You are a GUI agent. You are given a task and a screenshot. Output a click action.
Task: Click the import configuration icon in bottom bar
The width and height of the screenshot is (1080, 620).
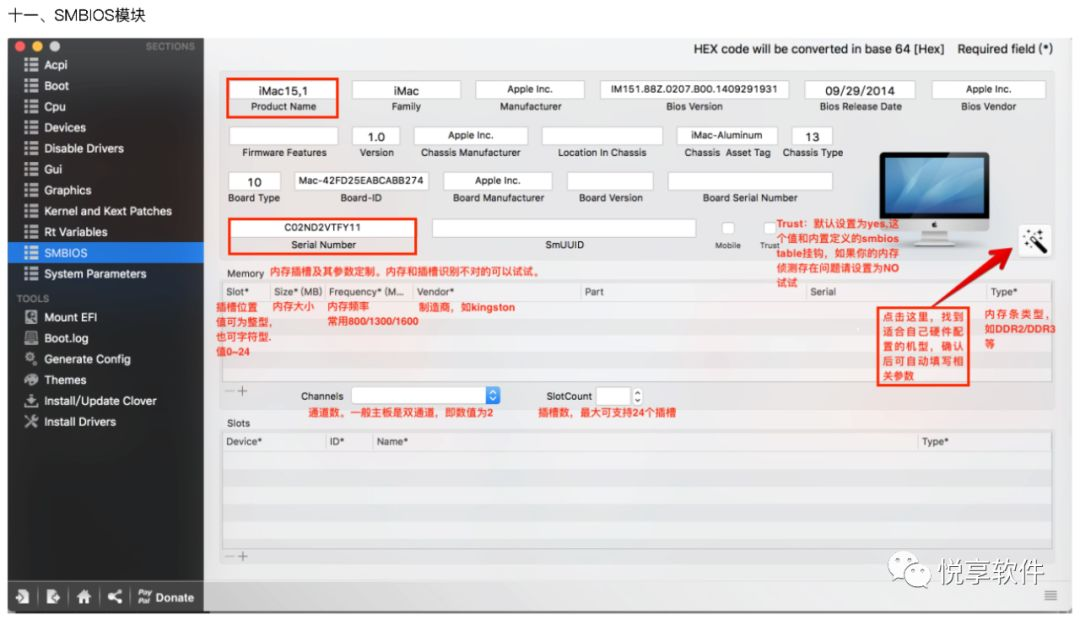[23, 597]
